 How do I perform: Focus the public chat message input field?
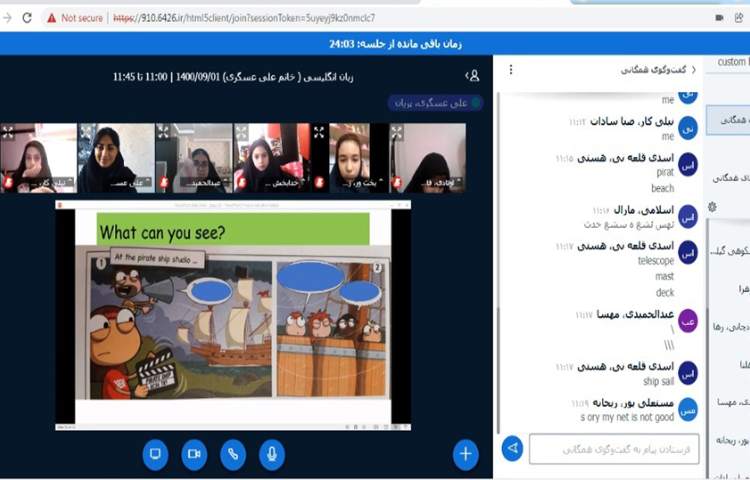614,449
